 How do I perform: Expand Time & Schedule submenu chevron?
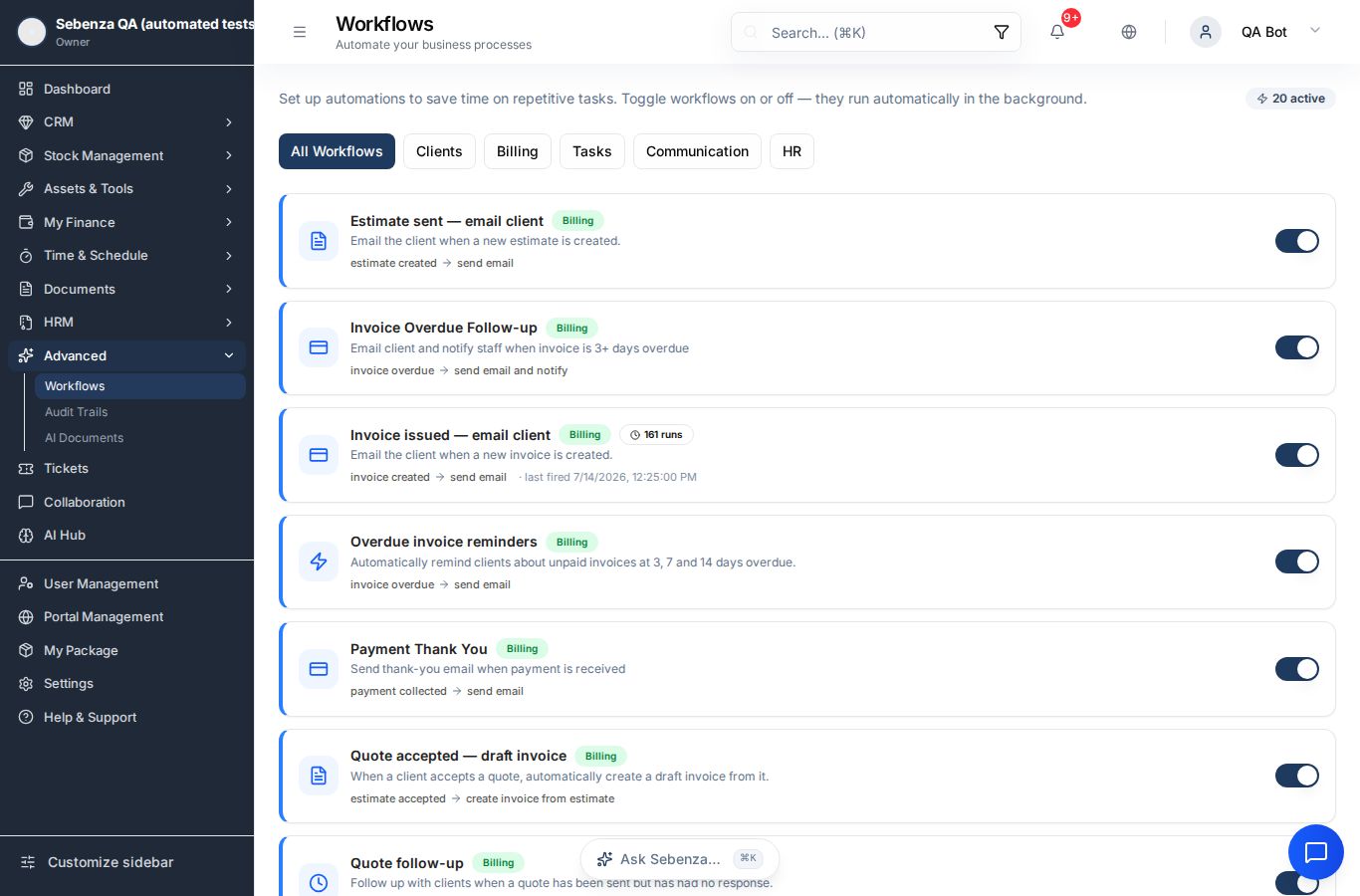229,255
